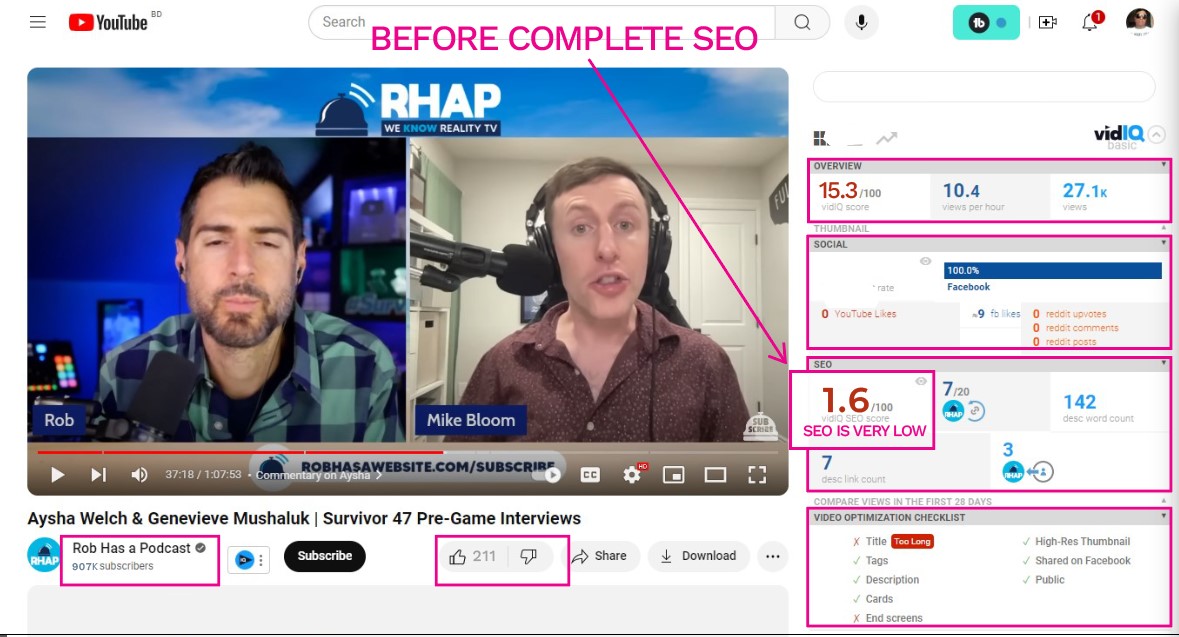Mute the video volume
The width and height of the screenshot is (1179, 637).
pos(139,475)
